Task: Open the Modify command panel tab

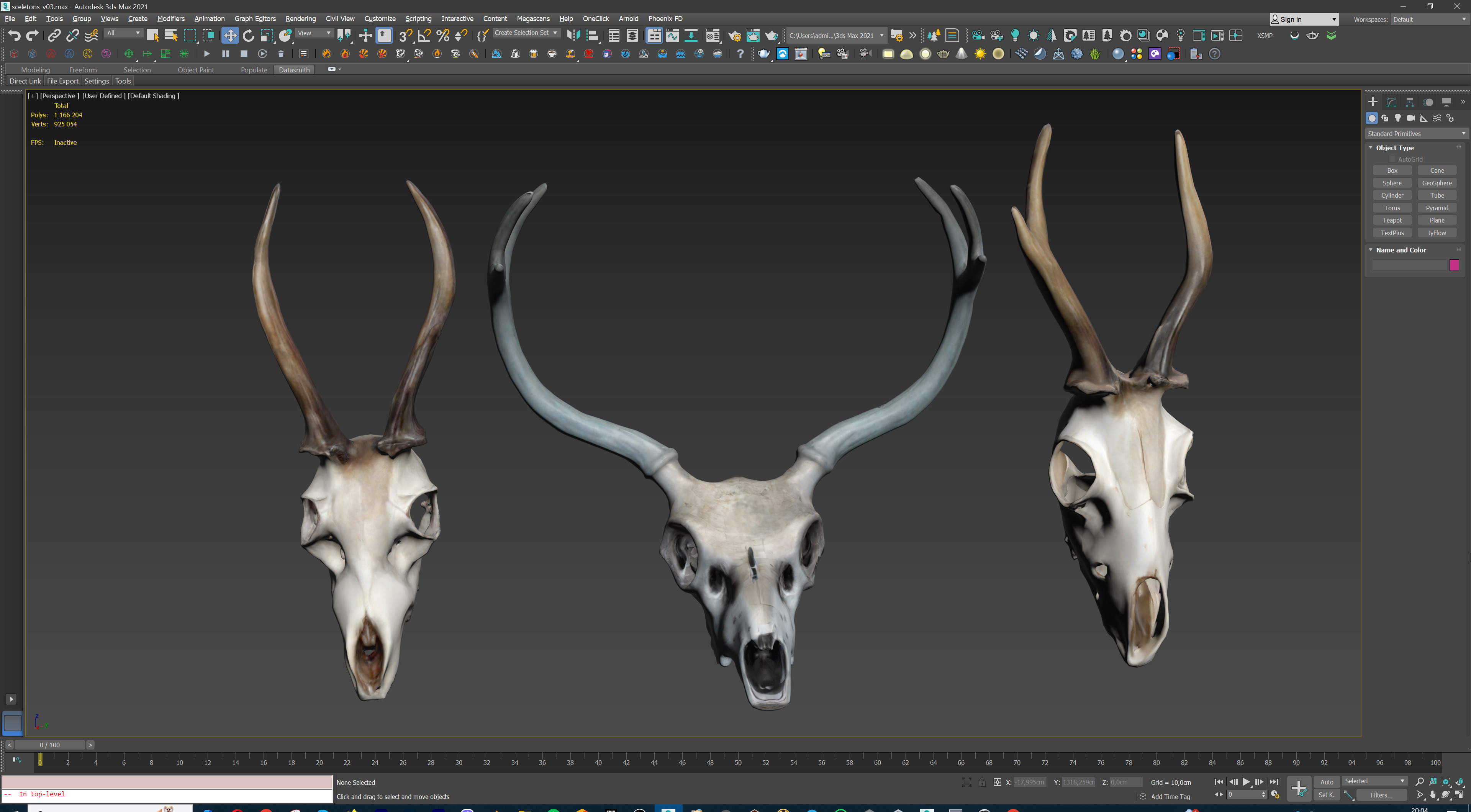Action: pos(1392,102)
